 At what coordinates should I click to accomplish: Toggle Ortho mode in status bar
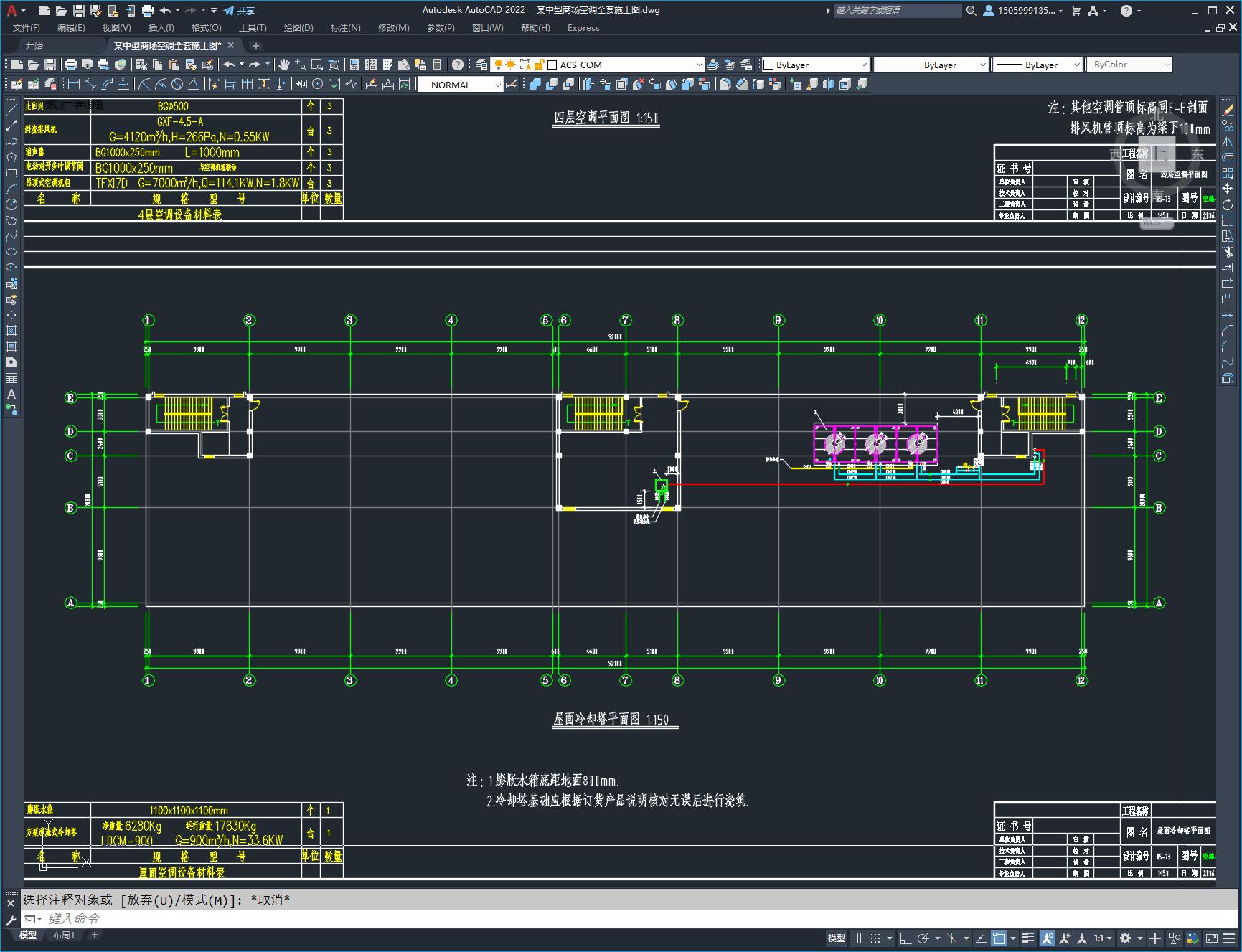(905, 938)
